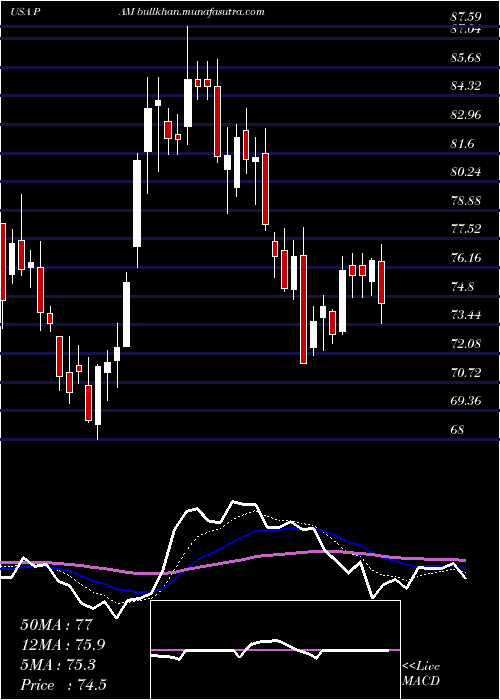
Task: Click the 73.44 price axis label
Action: (466, 315)
